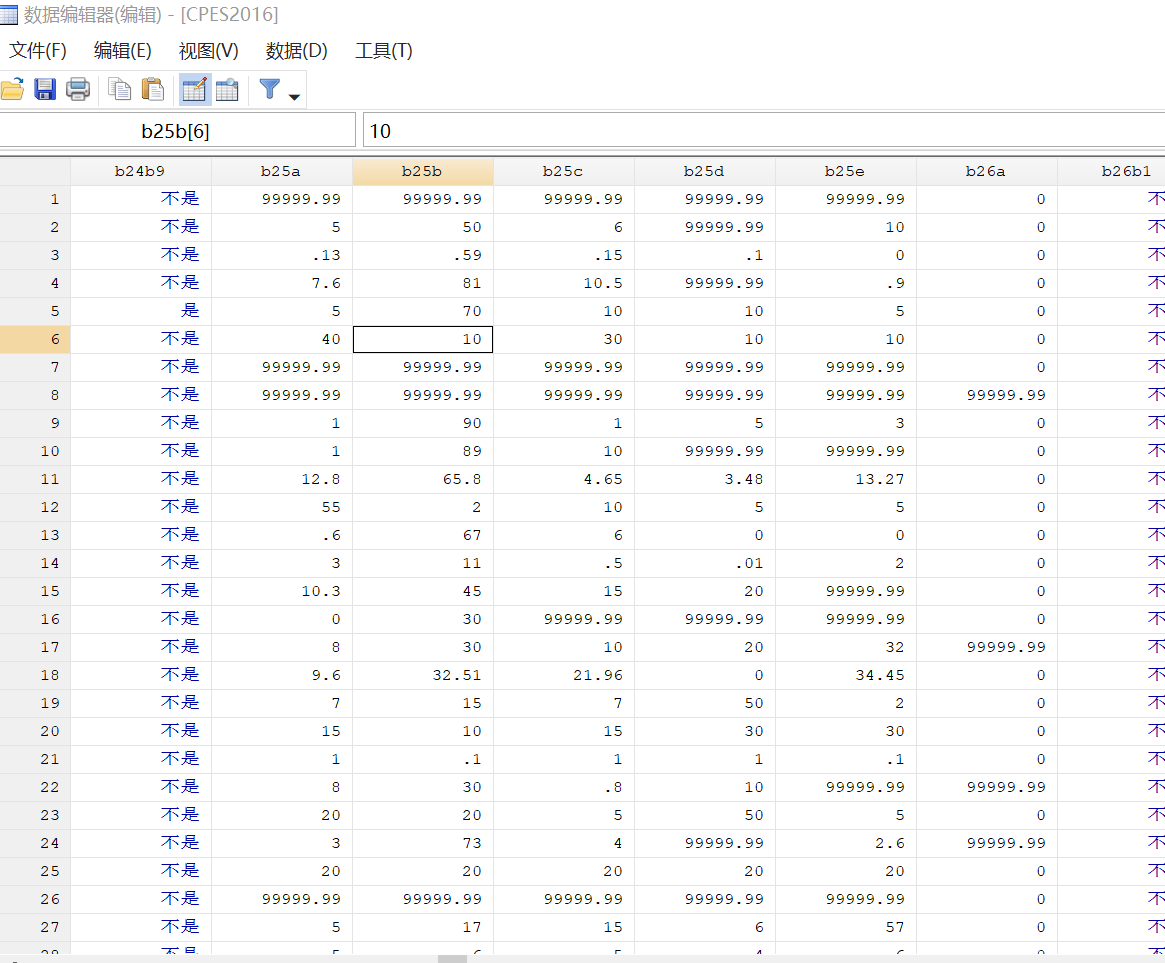
Task: Click the cell value field showing 10
Action: (760, 131)
